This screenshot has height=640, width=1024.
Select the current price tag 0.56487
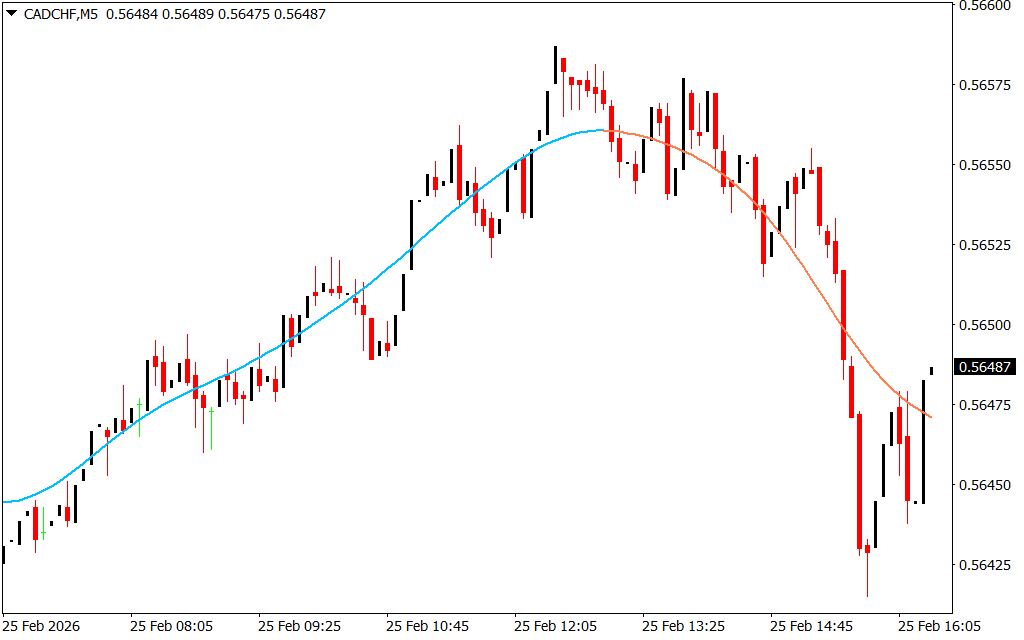(985, 367)
